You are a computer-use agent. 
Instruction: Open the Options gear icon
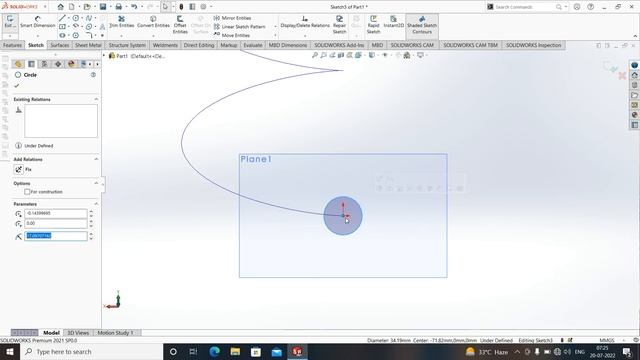pyautogui.click(x=203, y=7)
